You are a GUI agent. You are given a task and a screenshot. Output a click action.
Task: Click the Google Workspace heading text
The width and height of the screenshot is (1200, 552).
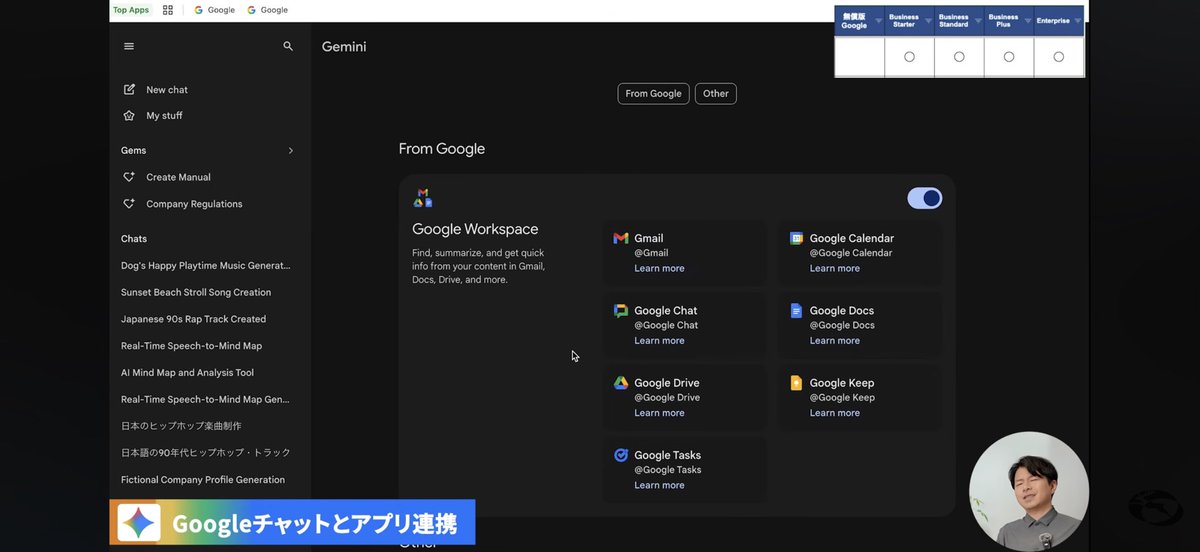coord(475,229)
